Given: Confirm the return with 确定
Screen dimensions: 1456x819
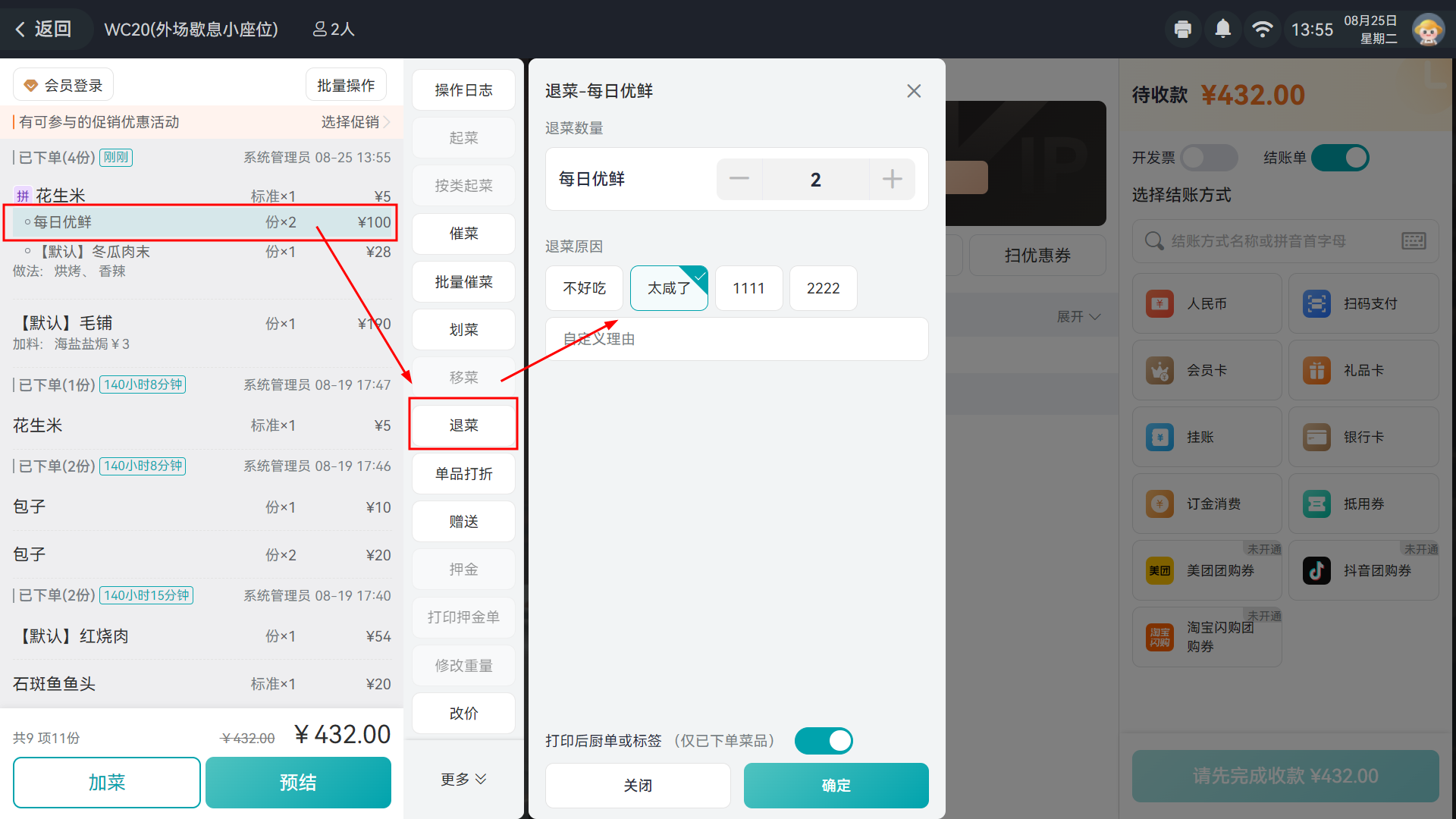Looking at the screenshot, I should (836, 786).
